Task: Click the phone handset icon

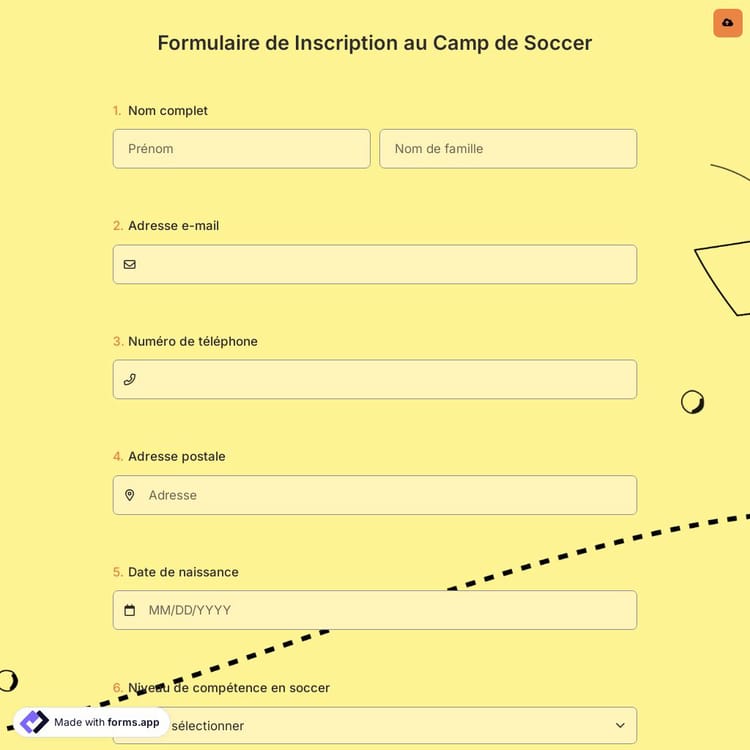Action: [130, 380]
